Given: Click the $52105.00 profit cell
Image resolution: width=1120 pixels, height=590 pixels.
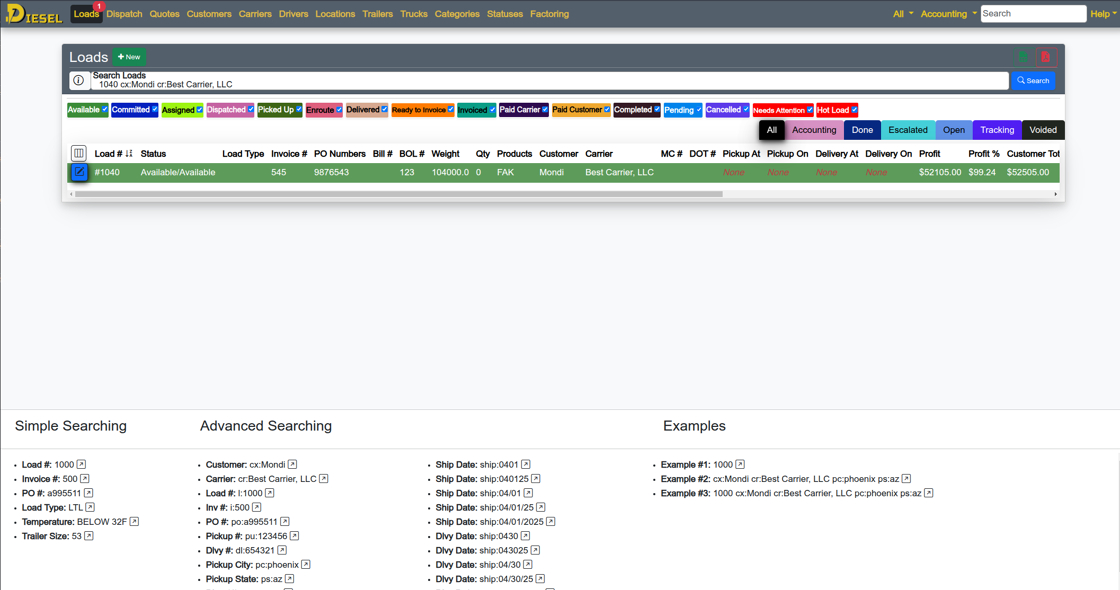Looking at the screenshot, I should tap(940, 172).
